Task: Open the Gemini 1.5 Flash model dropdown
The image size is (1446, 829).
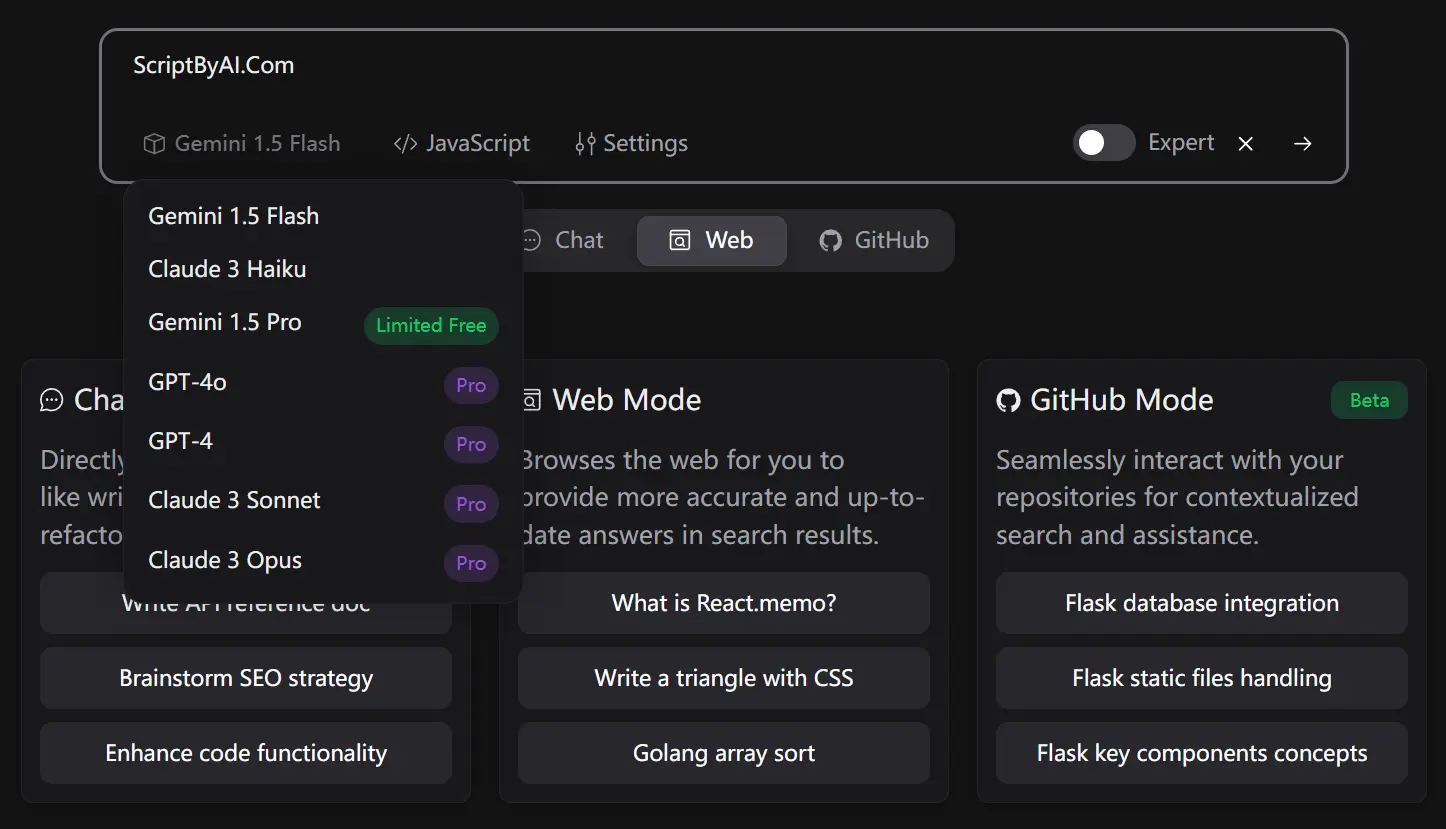Action: pos(242,143)
